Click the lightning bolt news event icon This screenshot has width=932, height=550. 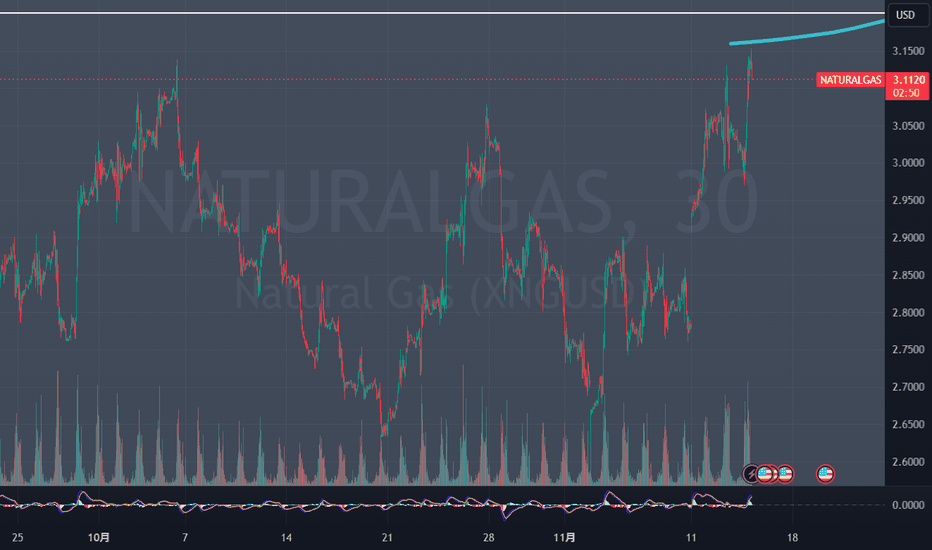click(751, 474)
